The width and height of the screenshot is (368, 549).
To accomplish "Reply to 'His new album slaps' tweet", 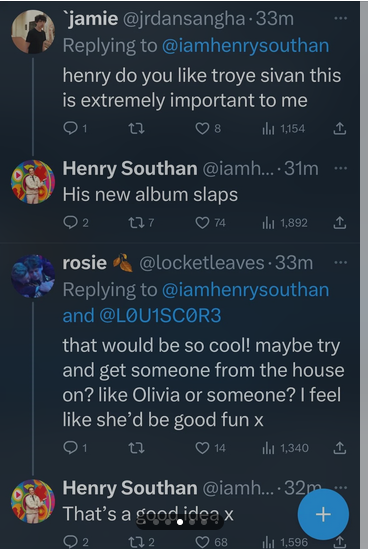I will (76, 223).
